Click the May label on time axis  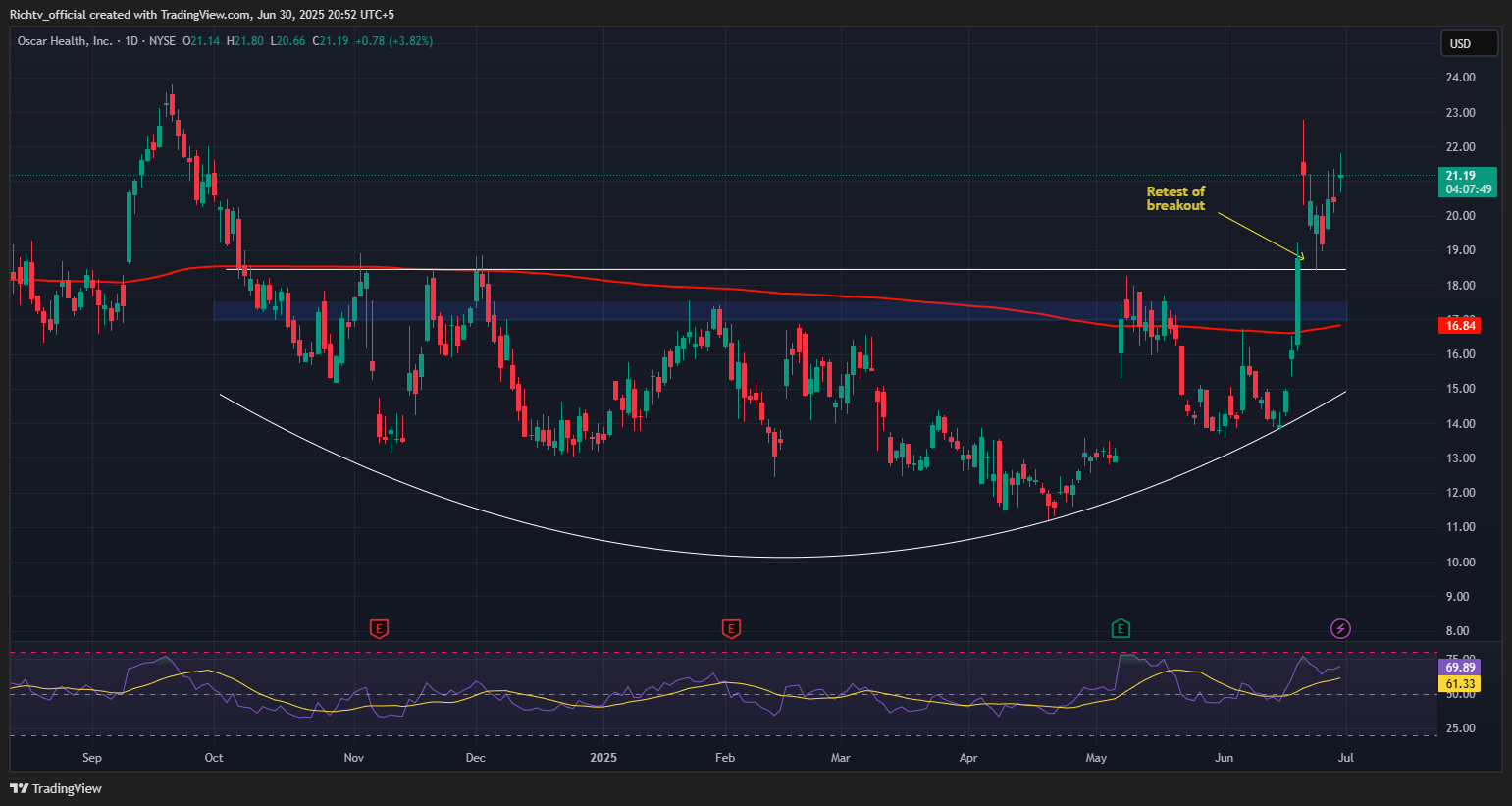click(x=1096, y=758)
